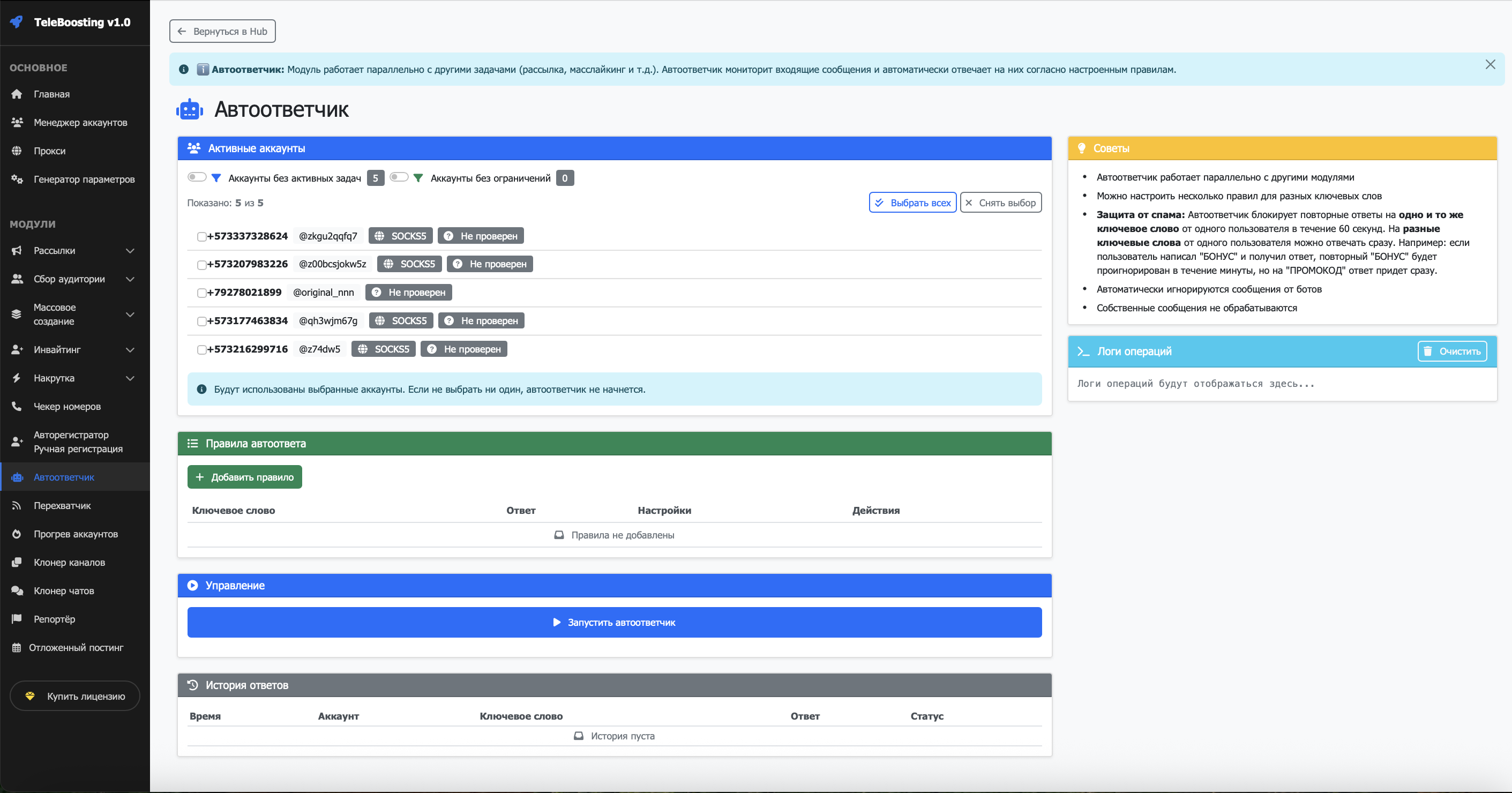Open the Генератор параметров page

click(x=84, y=179)
